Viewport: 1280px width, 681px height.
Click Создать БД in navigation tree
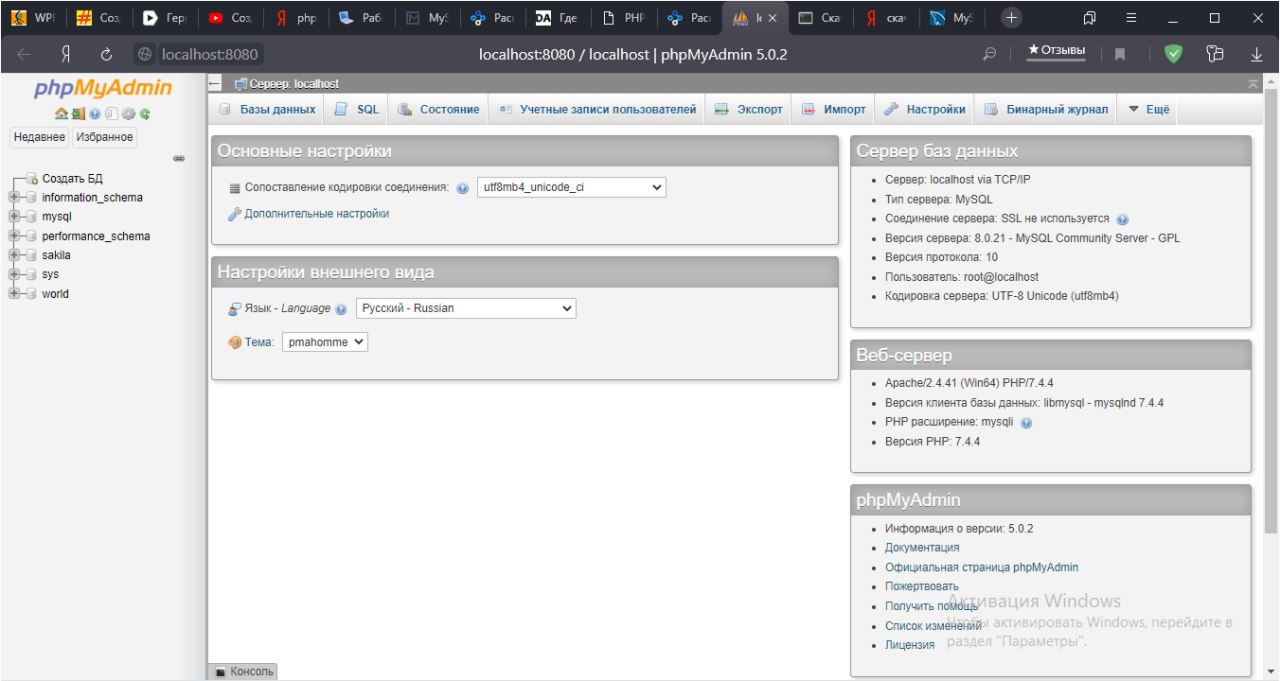click(72, 178)
